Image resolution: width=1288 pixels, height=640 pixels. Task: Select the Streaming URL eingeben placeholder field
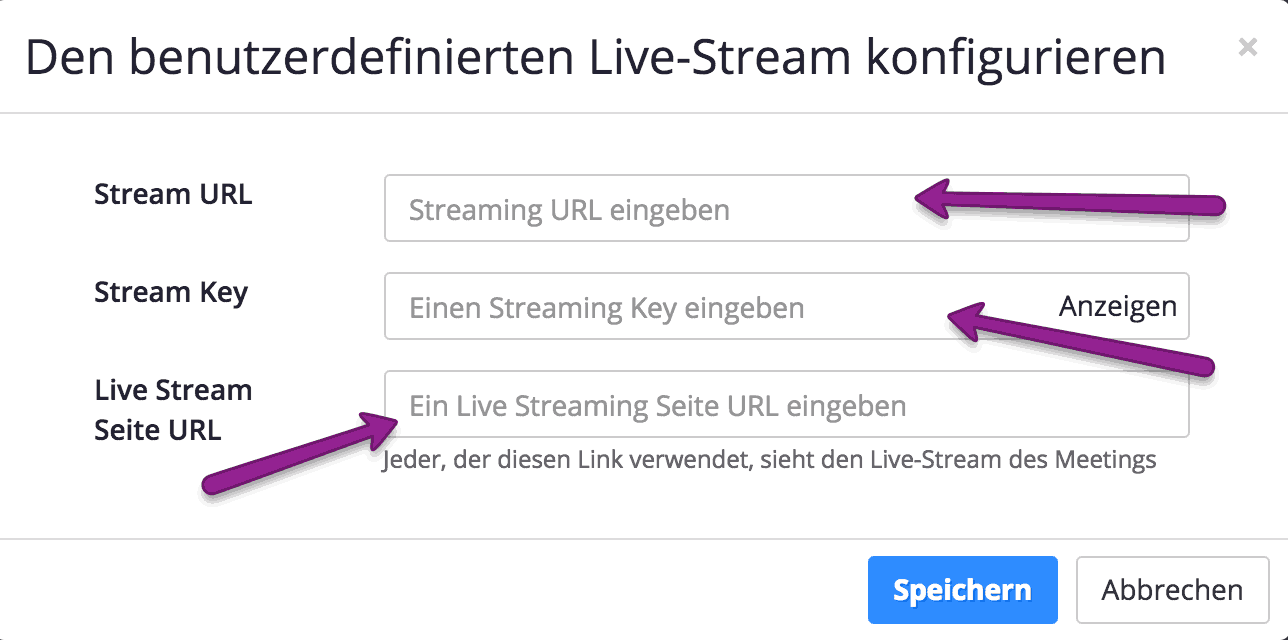(x=700, y=209)
